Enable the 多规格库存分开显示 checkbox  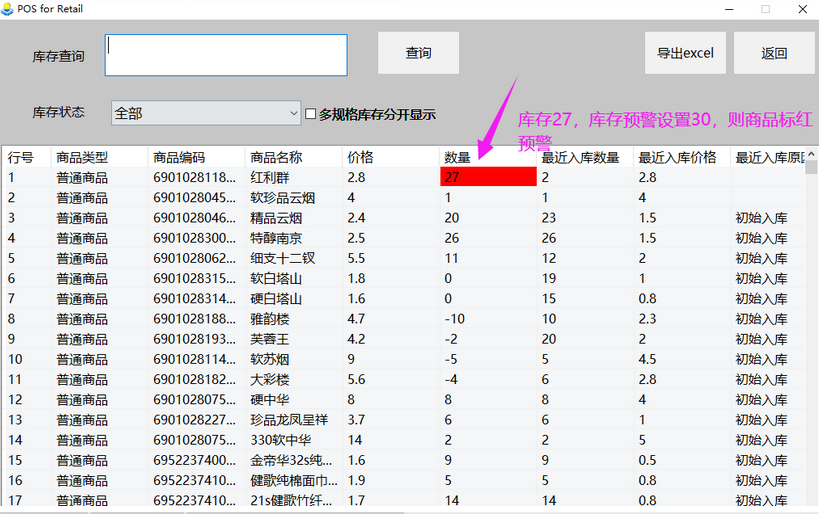point(310,113)
